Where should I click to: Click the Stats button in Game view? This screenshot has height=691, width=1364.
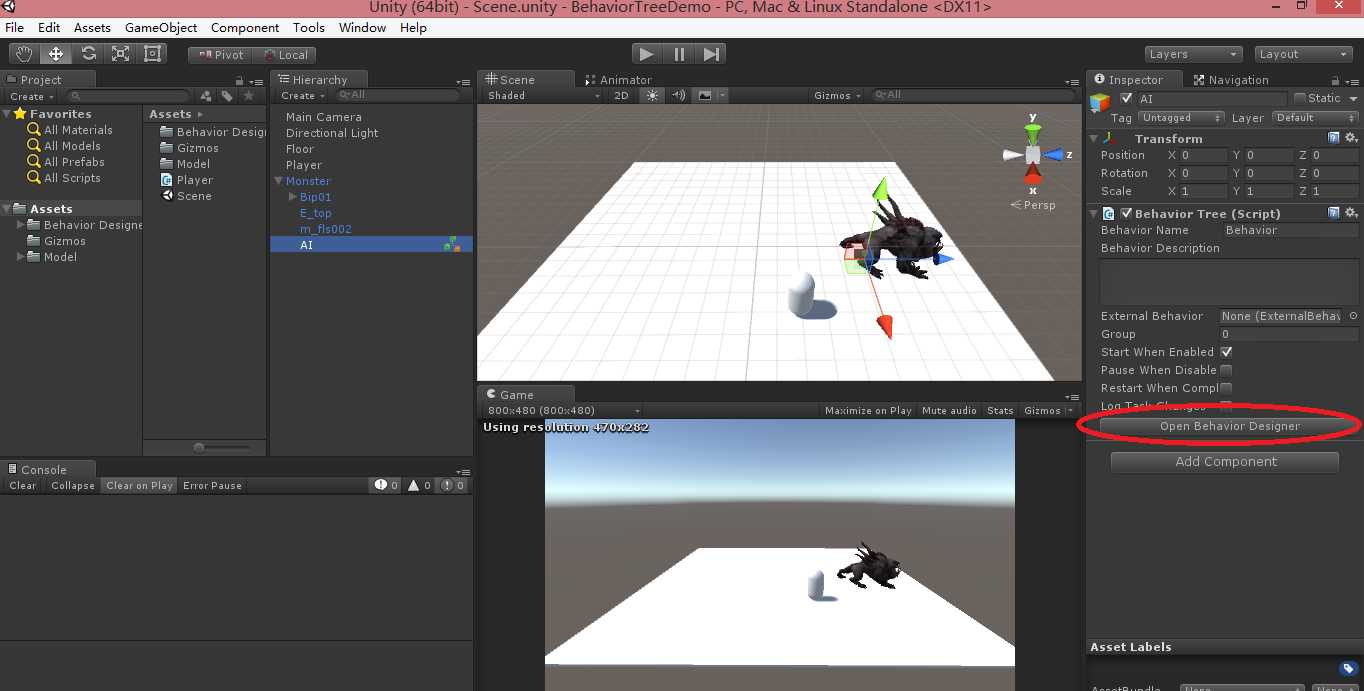coord(1000,410)
